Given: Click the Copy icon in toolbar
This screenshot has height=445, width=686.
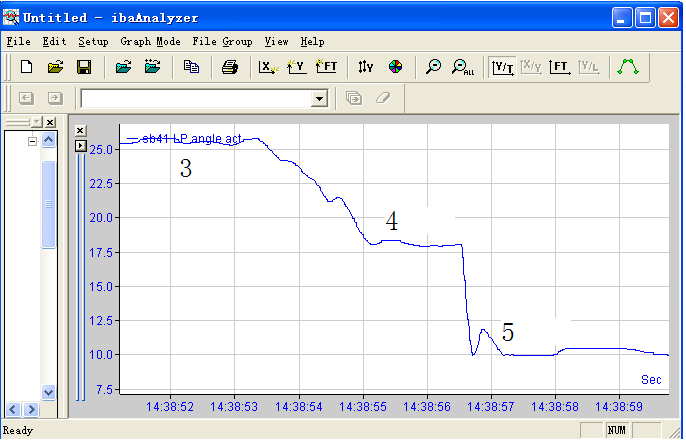Looking at the screenshot, I should 191,67.
